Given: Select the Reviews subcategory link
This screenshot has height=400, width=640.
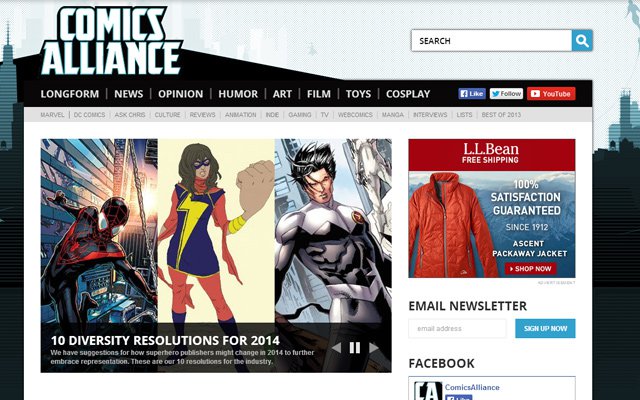Looking at the screenshot, I should (202, 115).
